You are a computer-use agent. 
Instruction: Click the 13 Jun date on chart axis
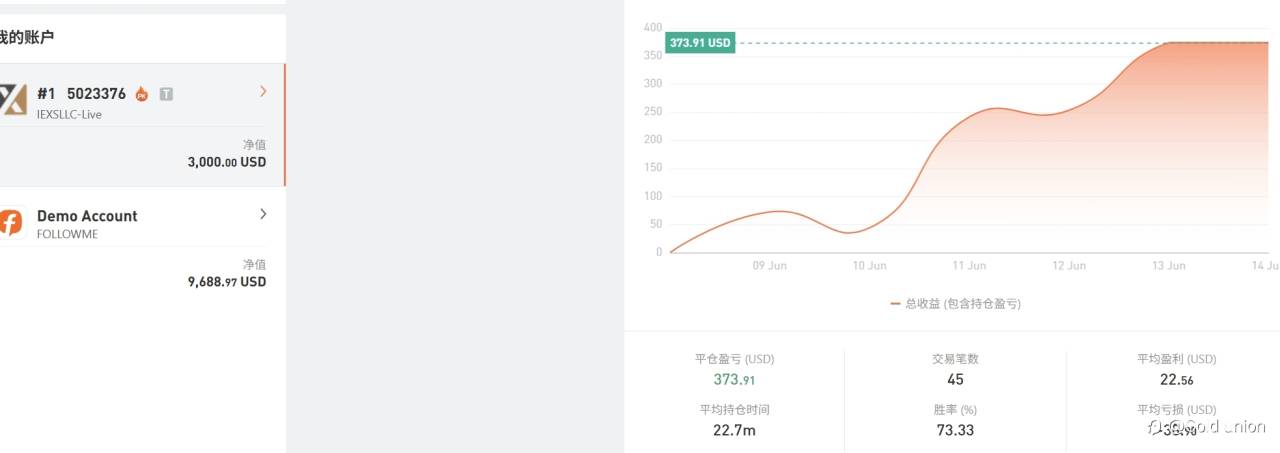(x=1168, y=266)
